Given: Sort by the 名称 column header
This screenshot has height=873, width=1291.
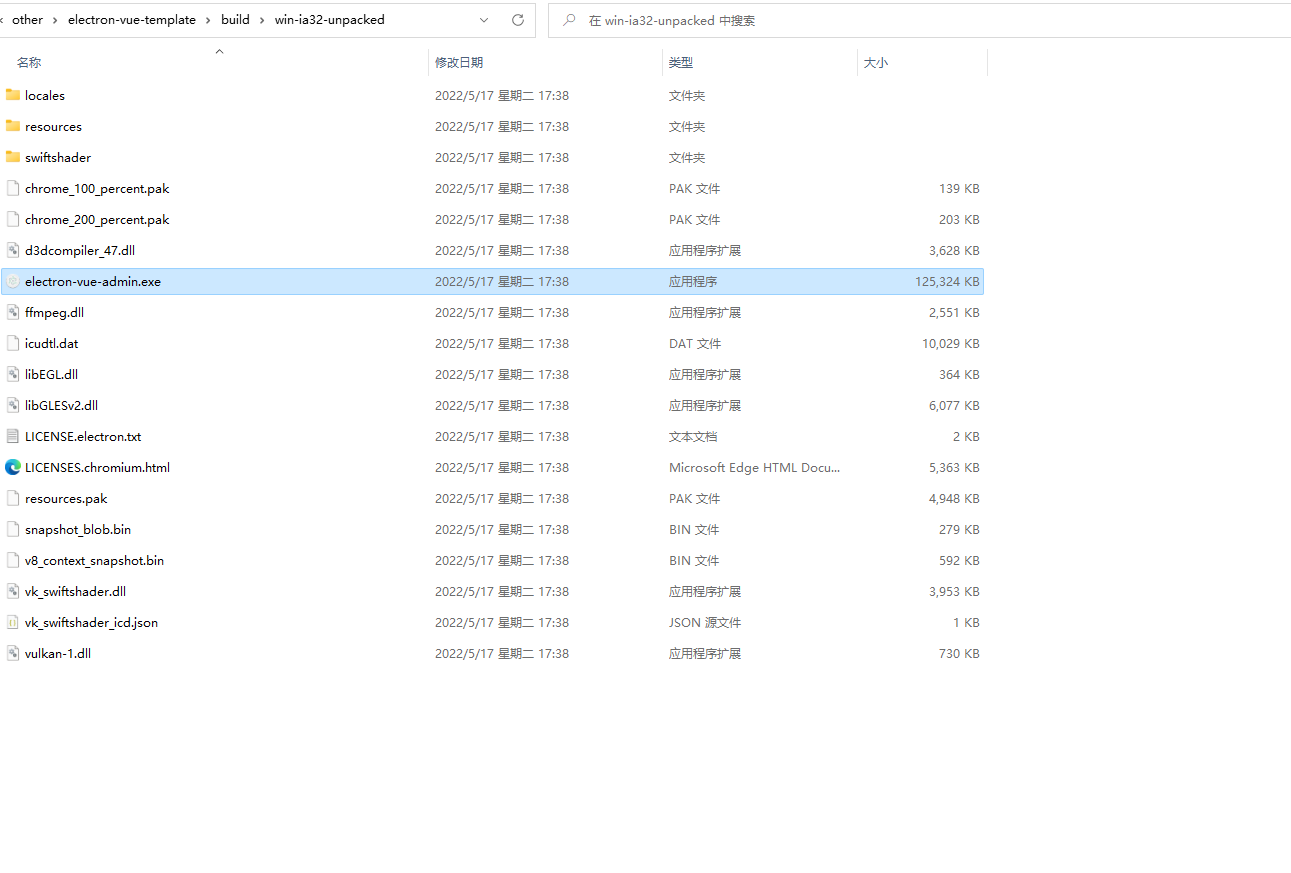Looking at the screenshot, I should [29, 62].
